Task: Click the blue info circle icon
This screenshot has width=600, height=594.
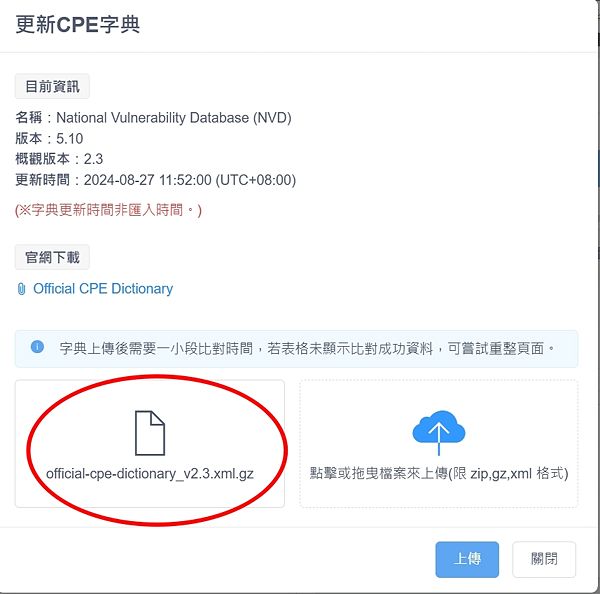Action: pos(37,347)
